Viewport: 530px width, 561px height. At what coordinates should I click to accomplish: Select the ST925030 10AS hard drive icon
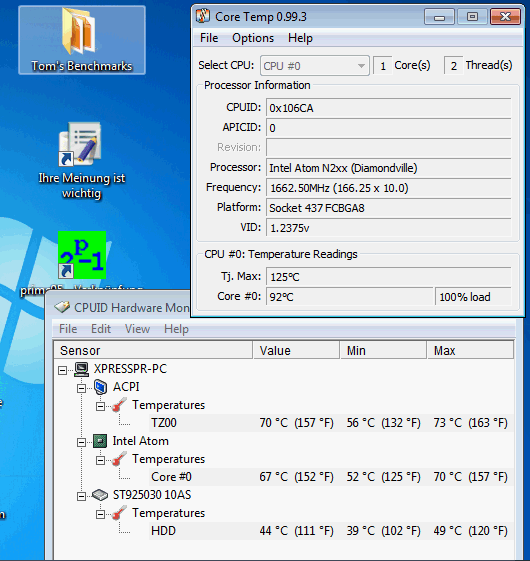pyautogui.click(x=100, y=495)
